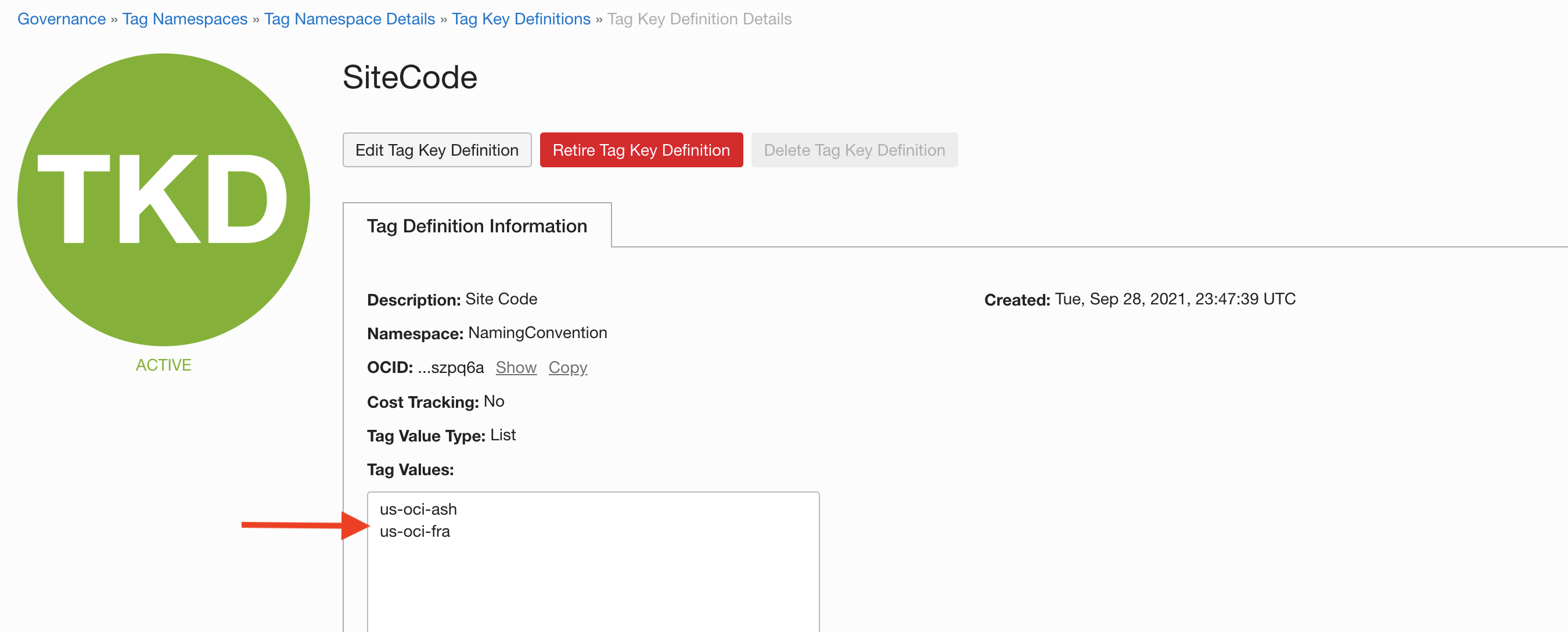1568x632 pixels.
Task: Click the red arrow annotation
Action: (x=304, y=525)
